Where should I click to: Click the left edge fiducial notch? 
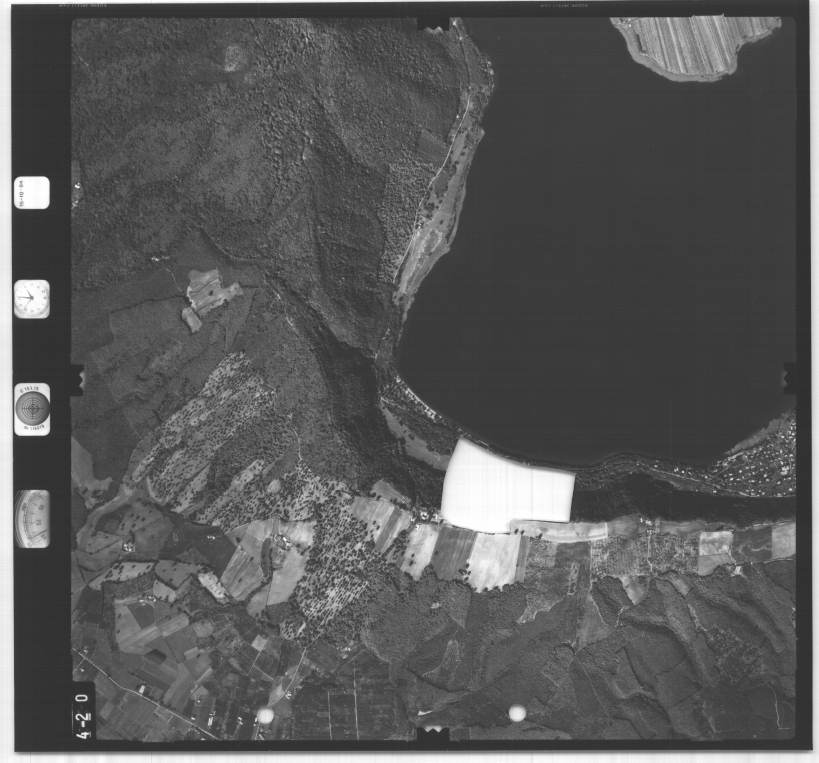[x=77, y=380]
